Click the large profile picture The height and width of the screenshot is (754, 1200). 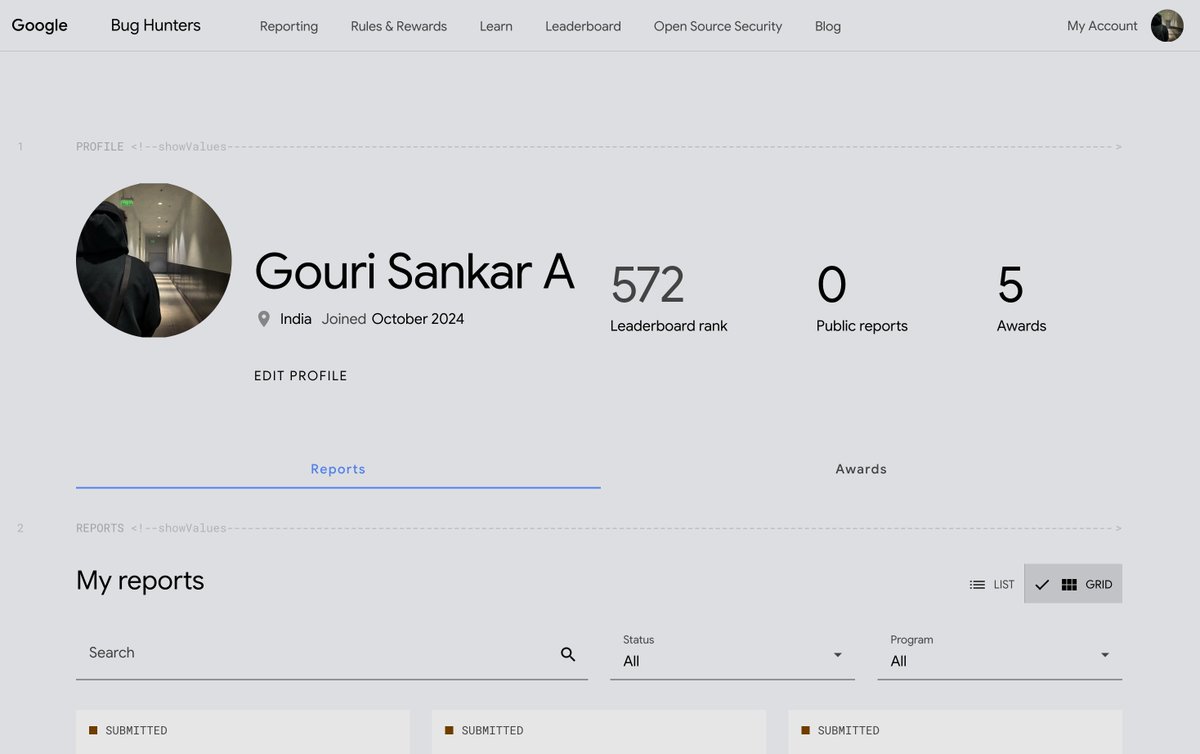click(x=154, y=260)
